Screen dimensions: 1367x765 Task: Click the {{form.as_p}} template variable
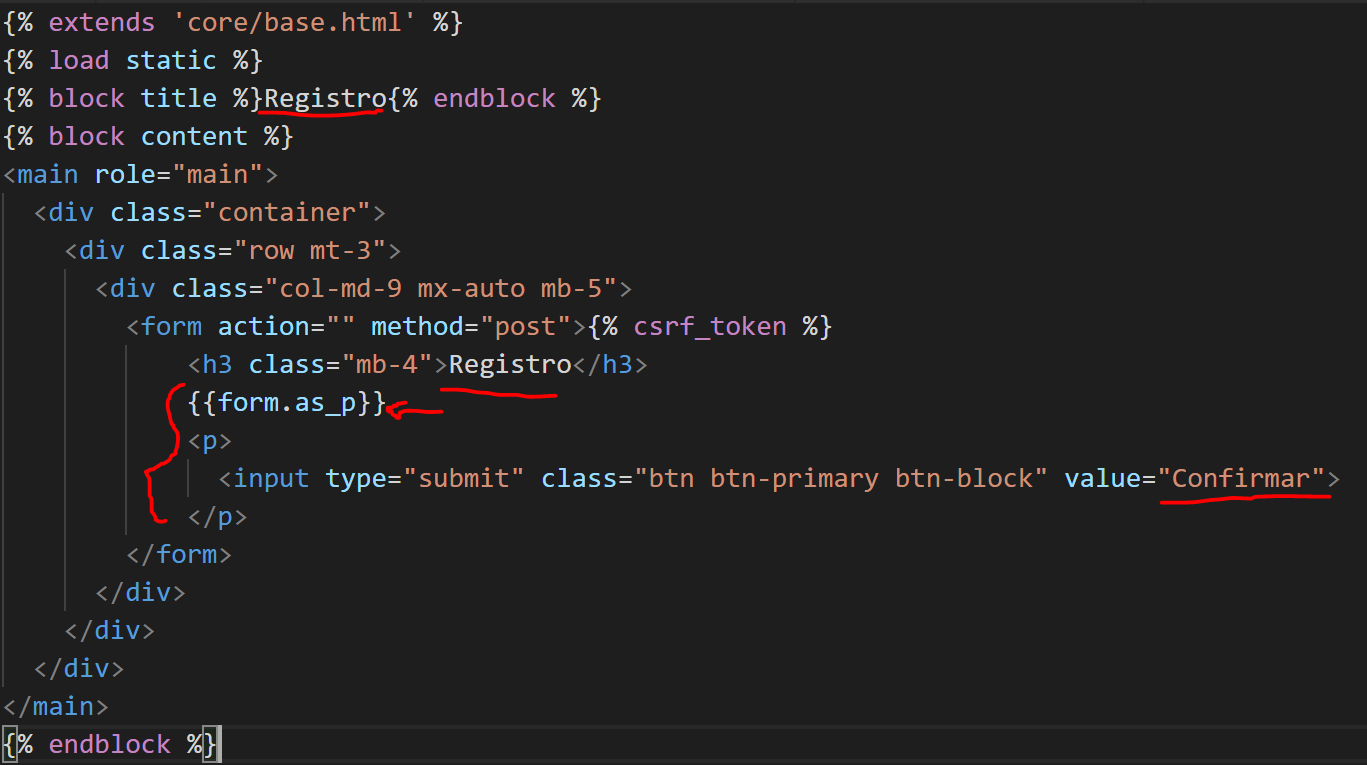[x=287, y=402]
